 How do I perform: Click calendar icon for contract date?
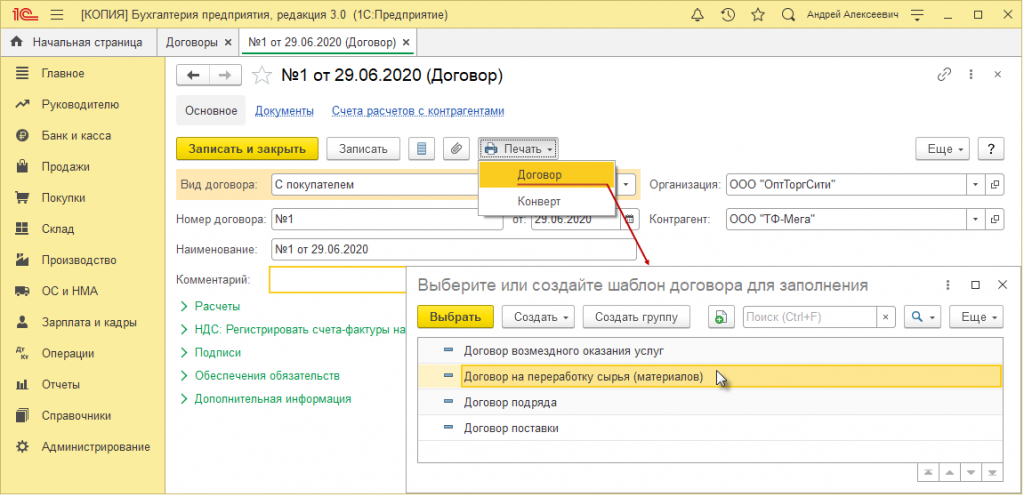point(628,219)
